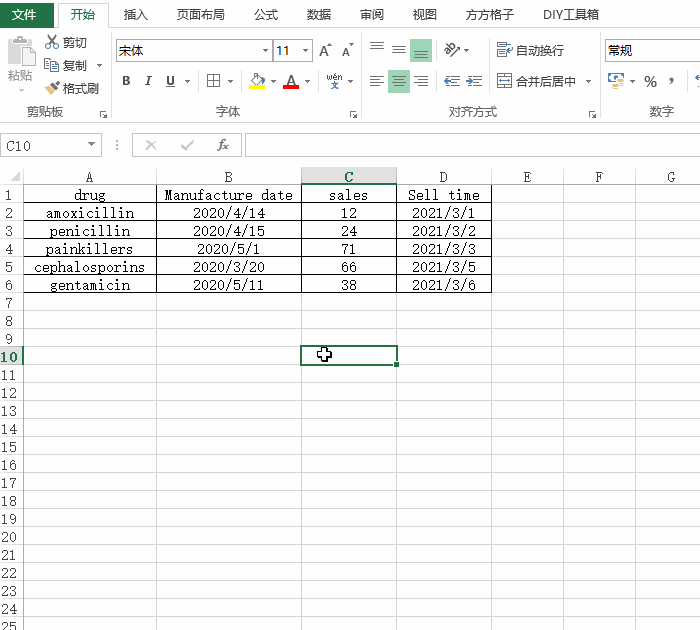The height and width of the screenshot is (630, 700).
Task: Open the 方方格子 add-in tab
Action: 489,15
